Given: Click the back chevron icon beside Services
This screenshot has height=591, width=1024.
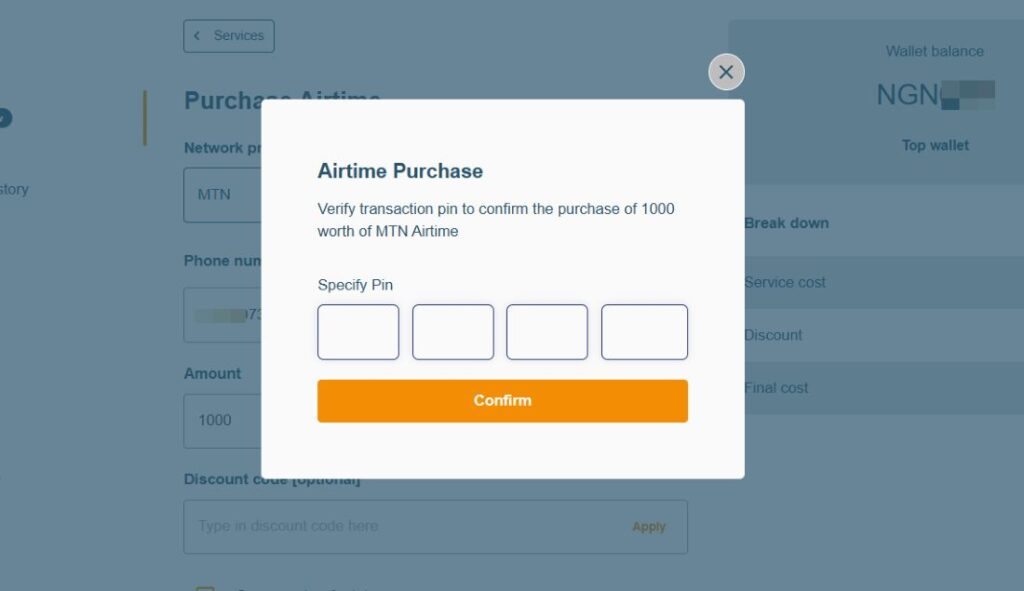Looking at the screenshot, I should (197, 35).
